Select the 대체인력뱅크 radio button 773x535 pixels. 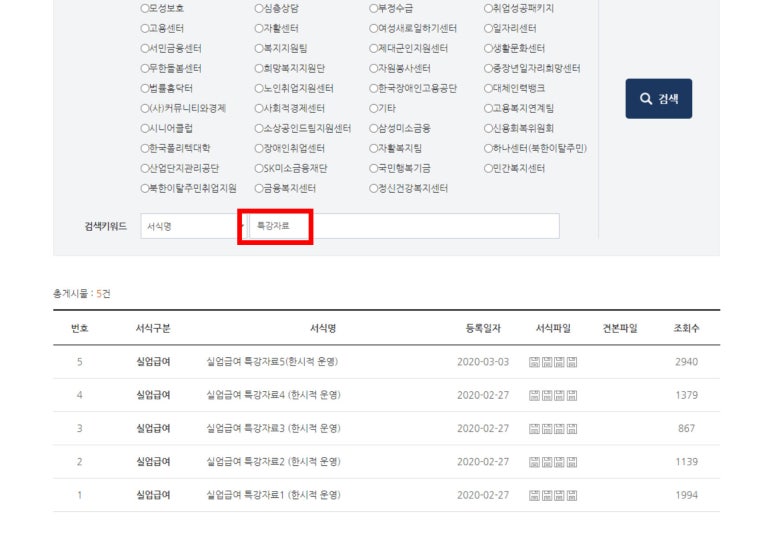(488, 88)
